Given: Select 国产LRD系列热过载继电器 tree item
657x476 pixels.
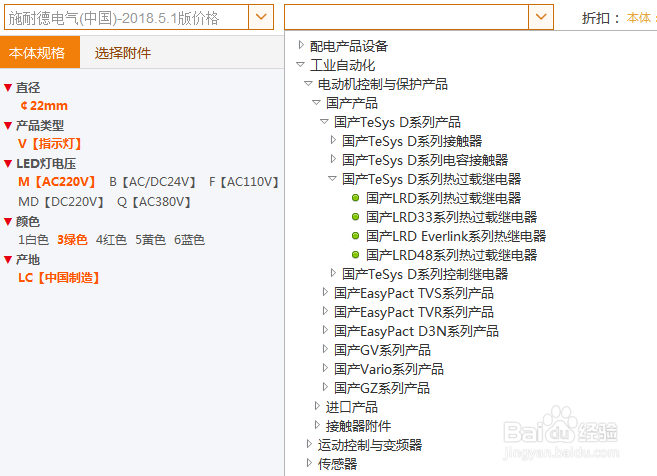Looking at the screenshot, I should tap(443, 198).
